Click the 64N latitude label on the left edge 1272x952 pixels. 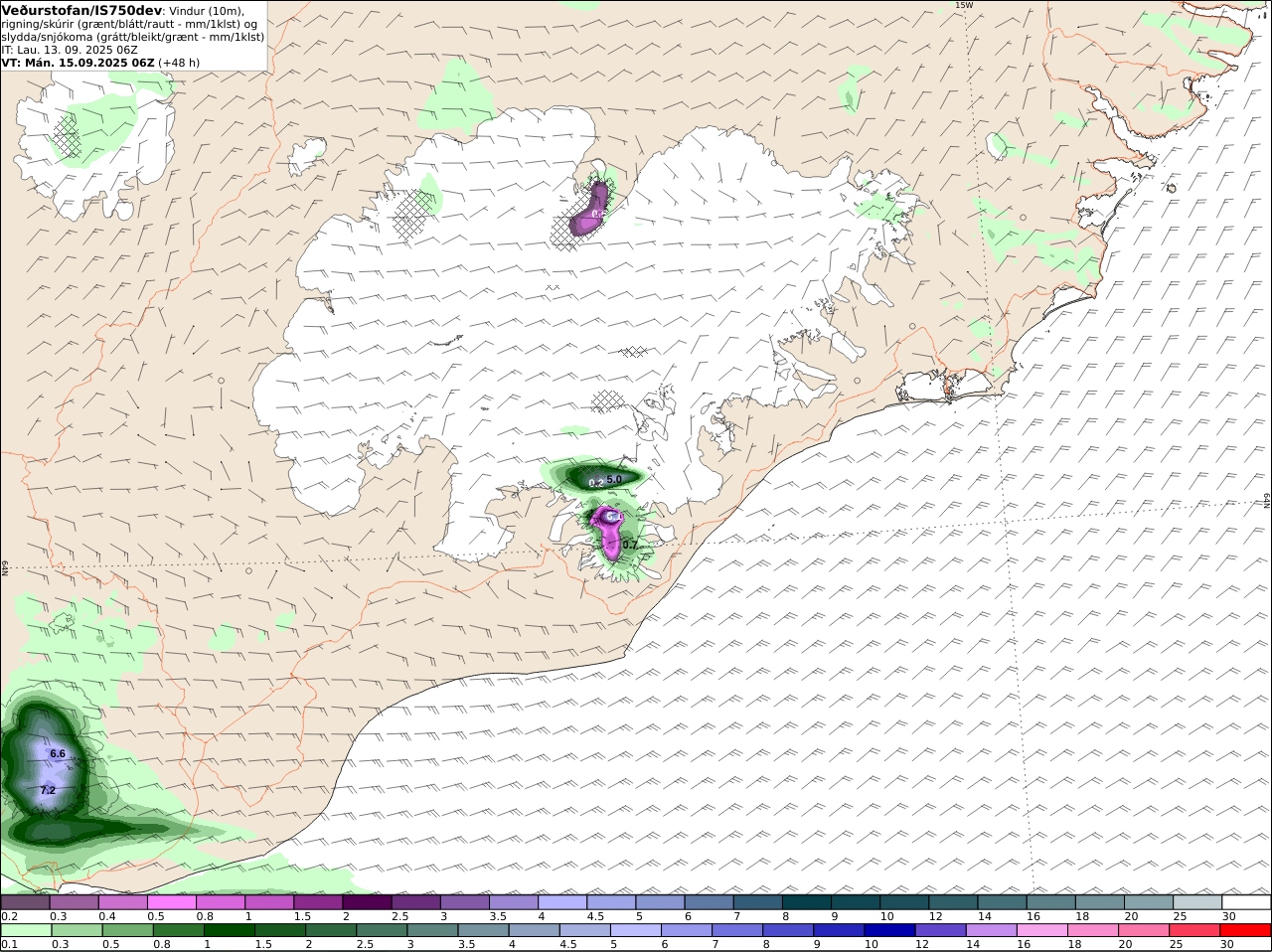pos(5,567)
